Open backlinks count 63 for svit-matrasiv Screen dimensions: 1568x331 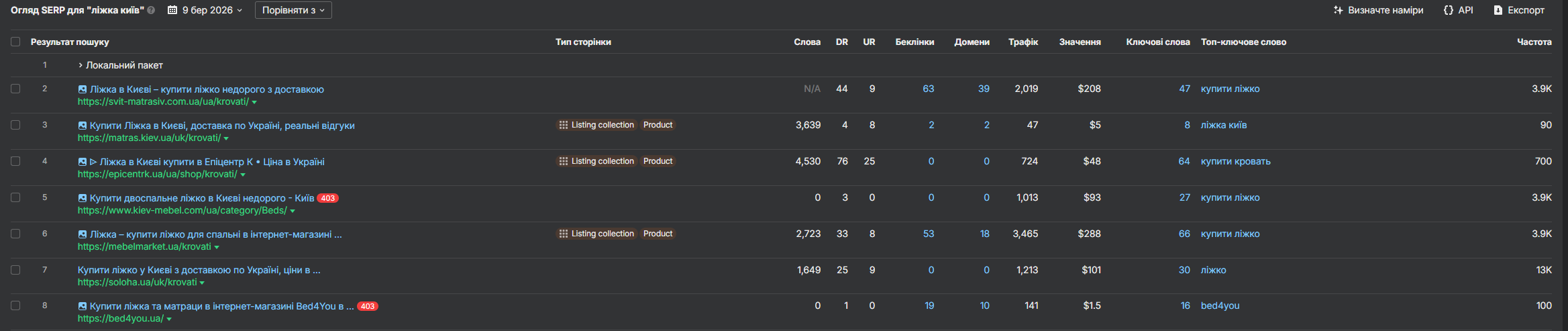pyautogui.click(x=928, y=89)
